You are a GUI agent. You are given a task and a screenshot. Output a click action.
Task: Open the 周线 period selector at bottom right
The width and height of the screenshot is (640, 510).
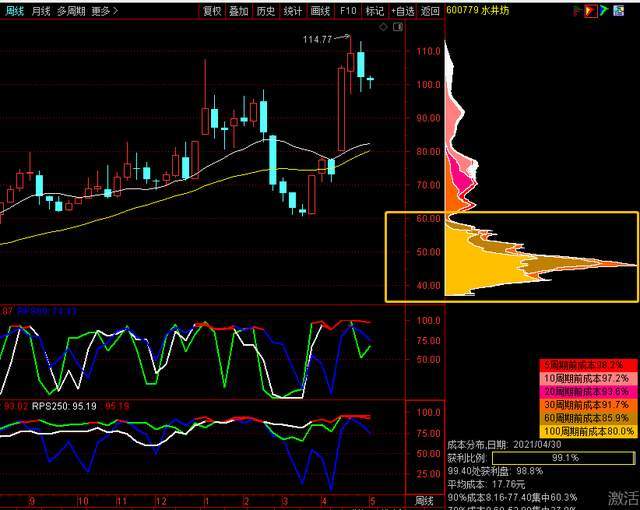[x=424, y=501]
